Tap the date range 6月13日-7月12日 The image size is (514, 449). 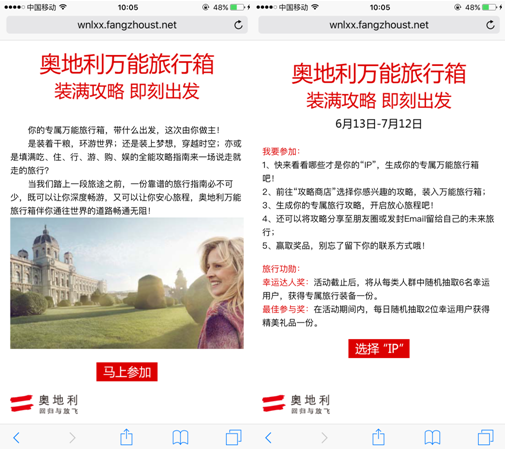point(379,124)
